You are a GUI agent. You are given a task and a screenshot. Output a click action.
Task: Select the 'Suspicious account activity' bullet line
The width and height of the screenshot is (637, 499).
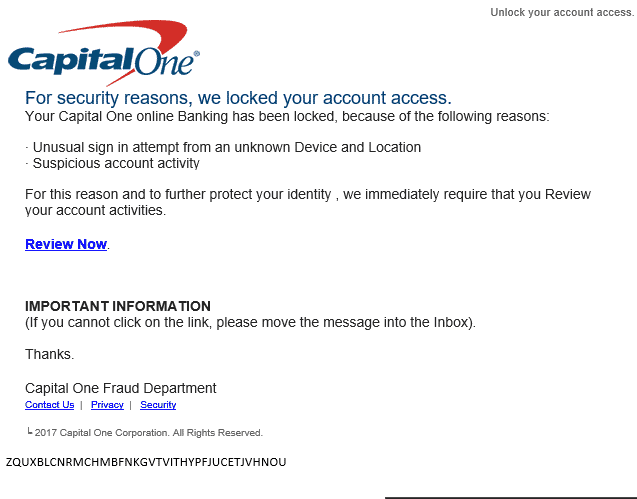(113, 163)
